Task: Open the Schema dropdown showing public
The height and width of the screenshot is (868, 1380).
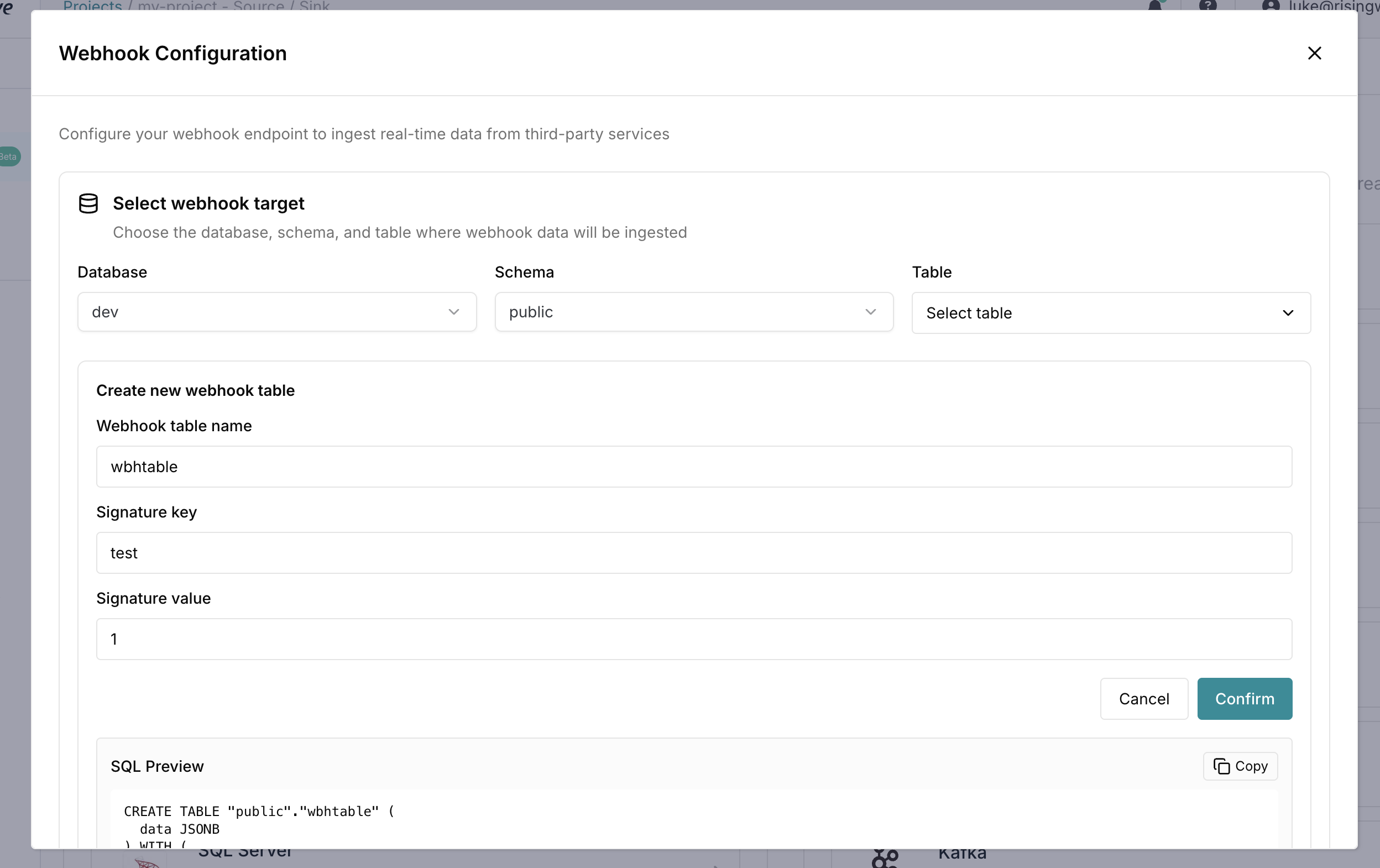Action: [x=693, y=312]
